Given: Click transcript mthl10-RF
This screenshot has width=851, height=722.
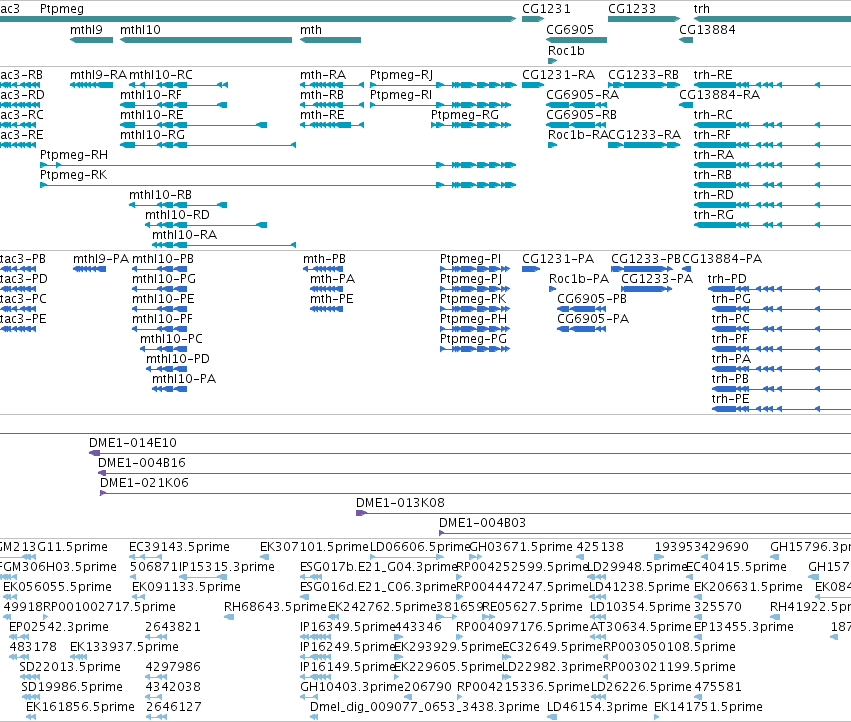Looking at the screenshot, I should point(173,105).
